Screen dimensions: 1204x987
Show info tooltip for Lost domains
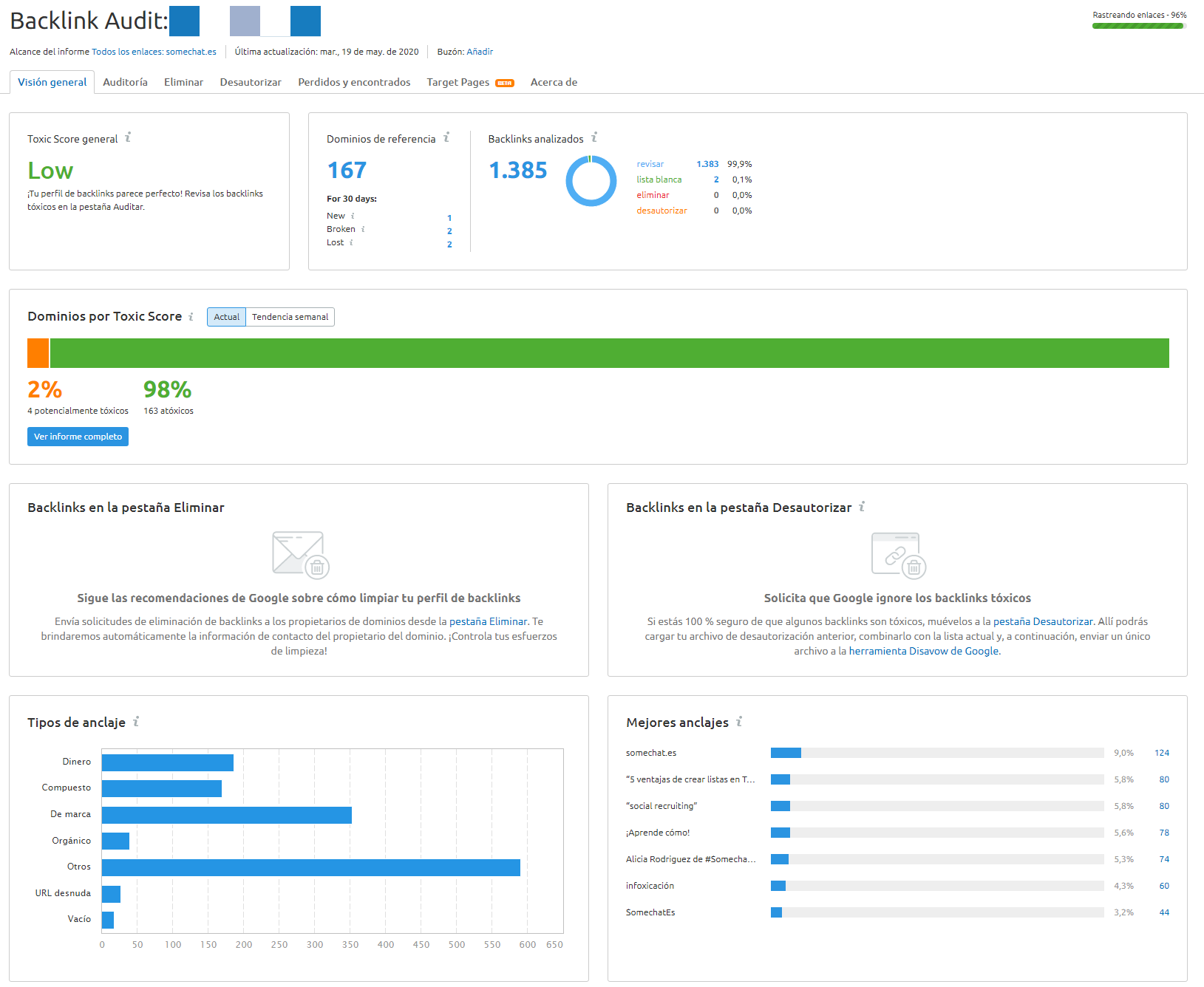pyautogui.click(x=351, y=242)
